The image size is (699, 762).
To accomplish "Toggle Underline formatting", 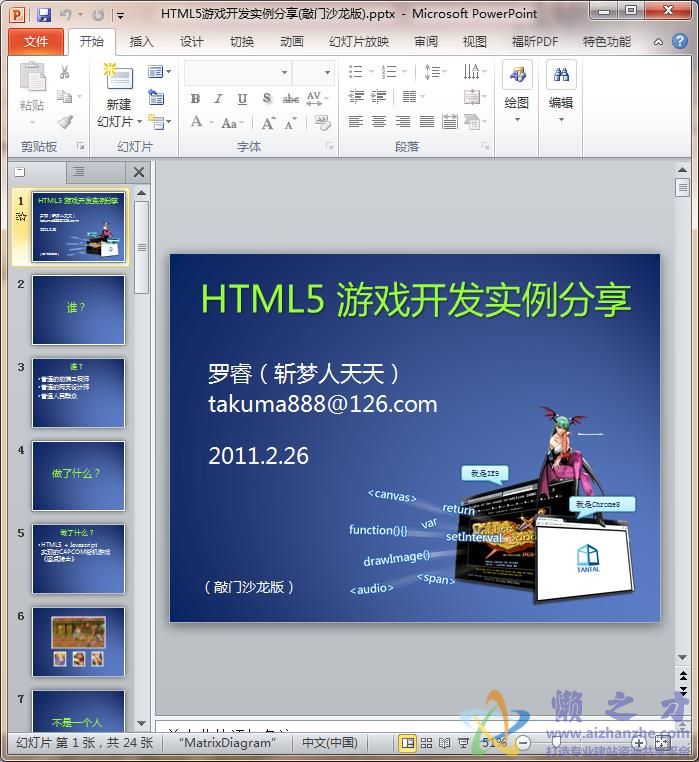I will (242, 99).
